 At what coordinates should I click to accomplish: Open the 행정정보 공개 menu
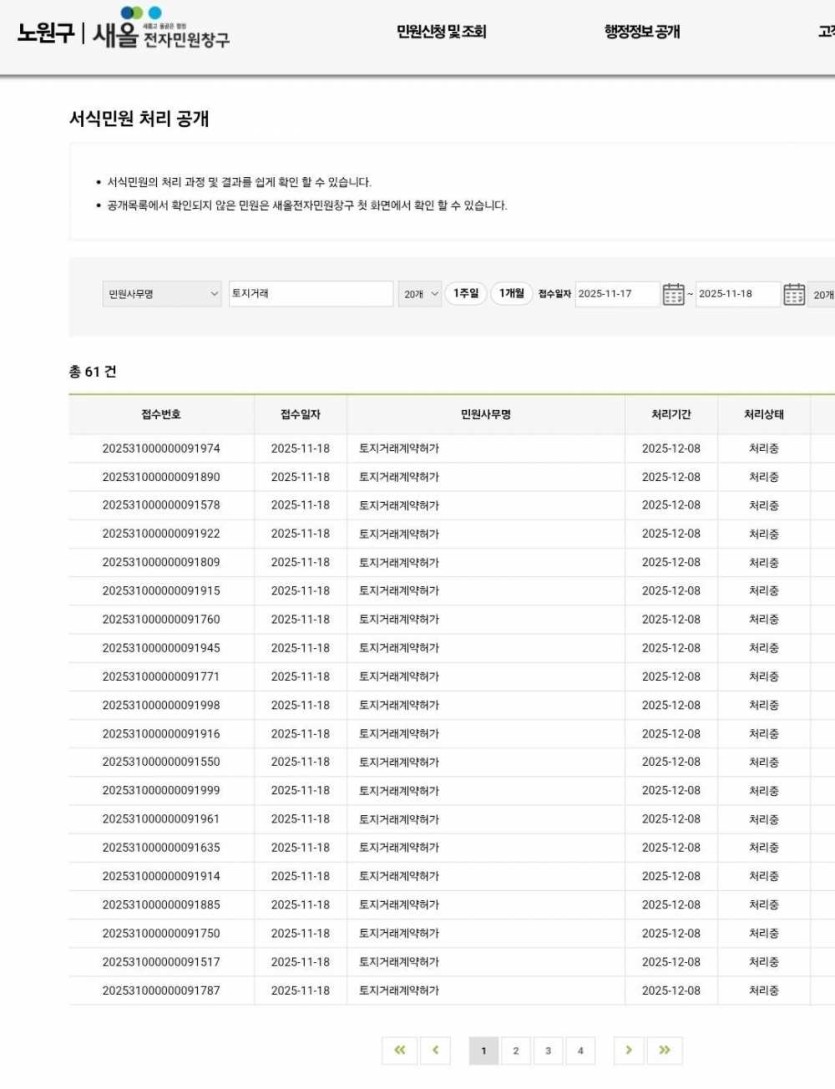pos(642,32)
